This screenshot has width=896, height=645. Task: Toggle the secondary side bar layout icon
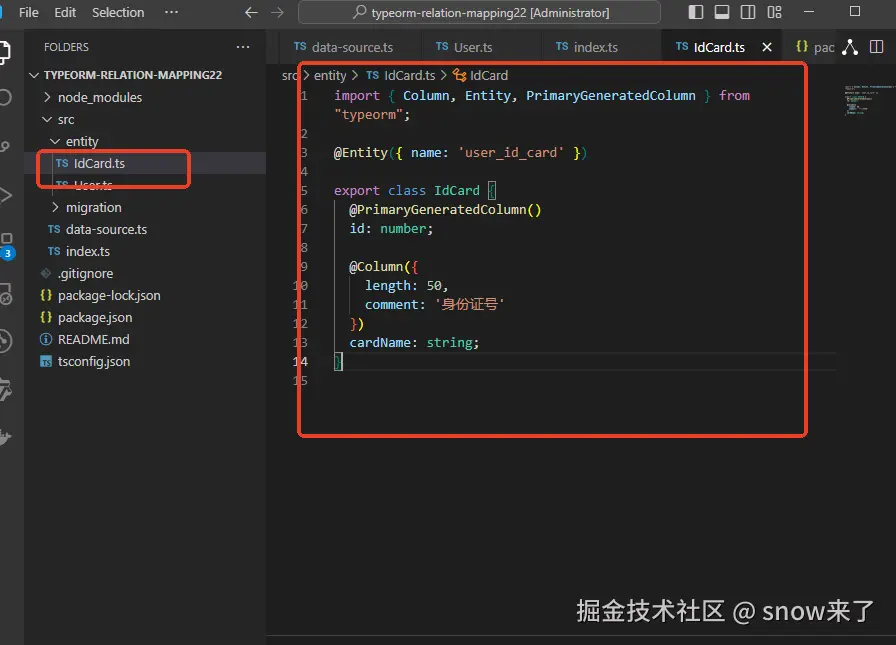pyautogui.click(x=747, y=12)
